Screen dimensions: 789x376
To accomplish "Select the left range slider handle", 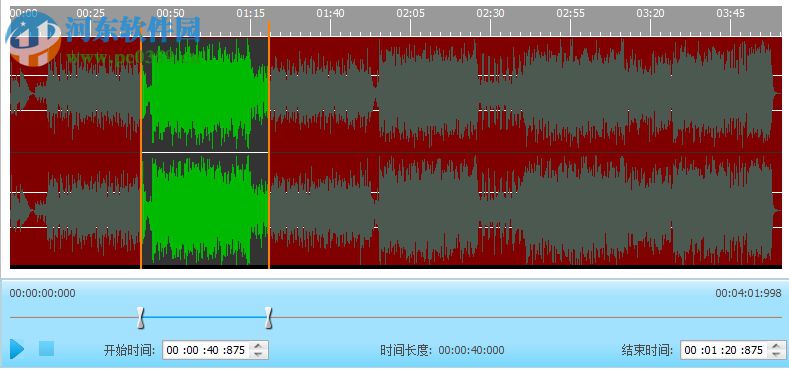I will click(x=141, y=318).
